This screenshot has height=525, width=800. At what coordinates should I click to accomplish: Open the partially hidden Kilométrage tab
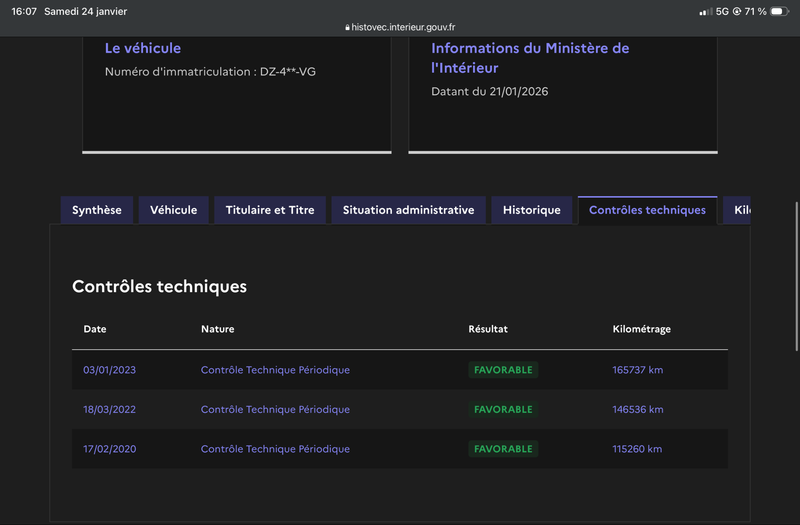coord(740,210)
